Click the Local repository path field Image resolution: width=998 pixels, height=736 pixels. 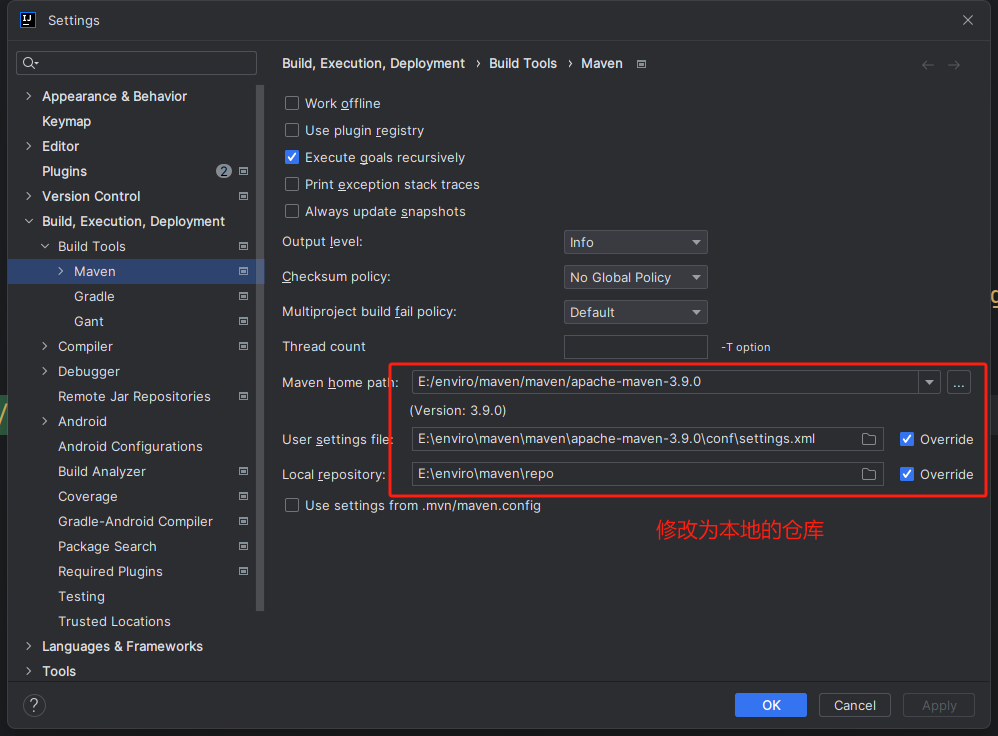tap(647, 474)
